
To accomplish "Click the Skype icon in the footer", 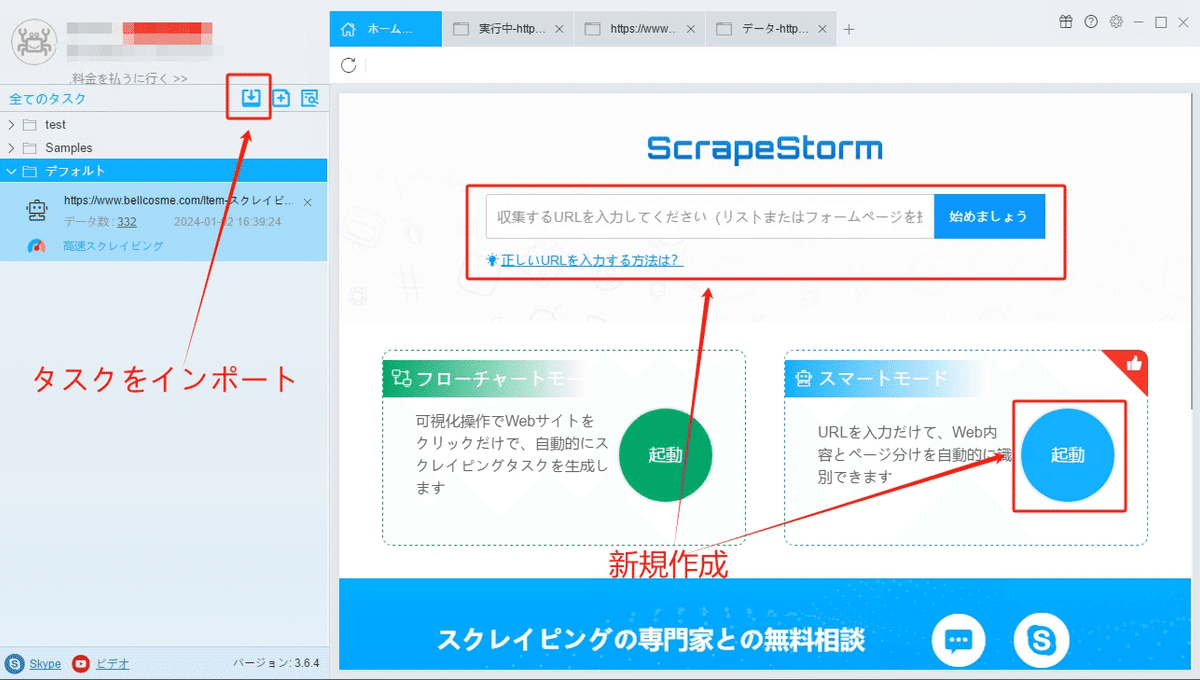I will coord(14,663).
